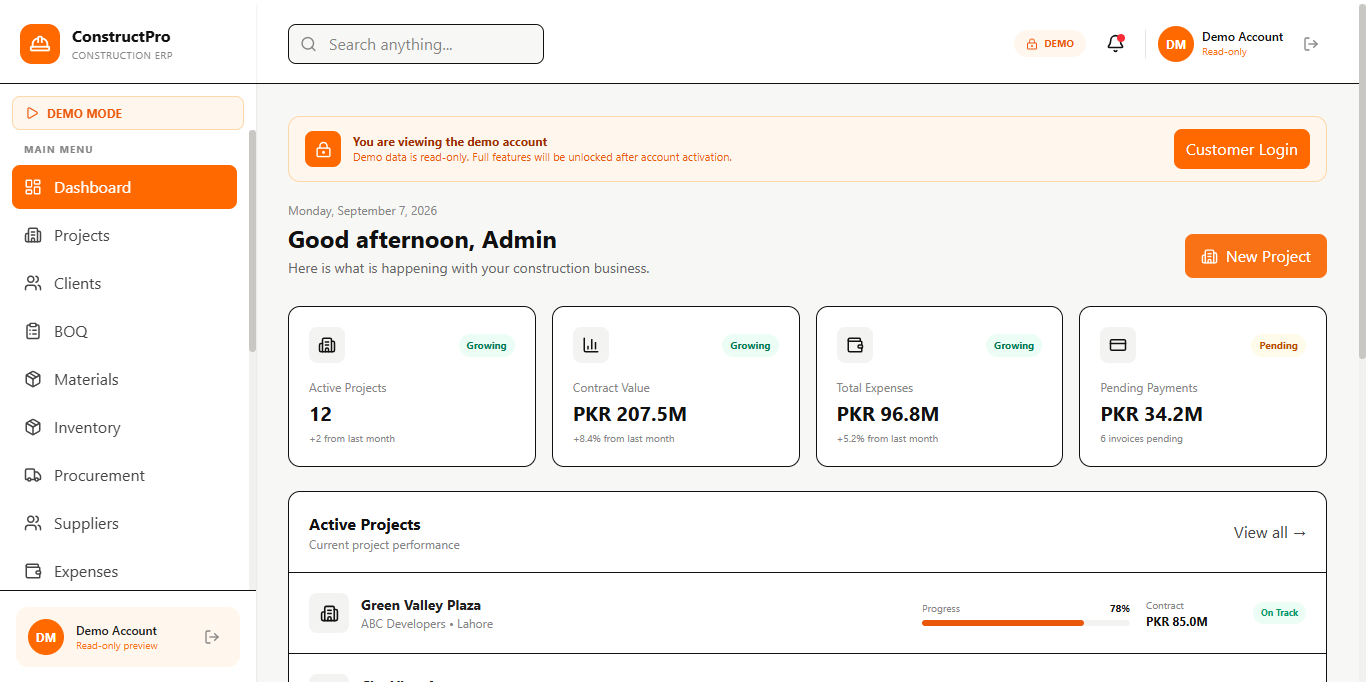This screenshot has height=682, width=1366.
Task: Click Demo Account card in sidebar footer
Action: point(128,637)
